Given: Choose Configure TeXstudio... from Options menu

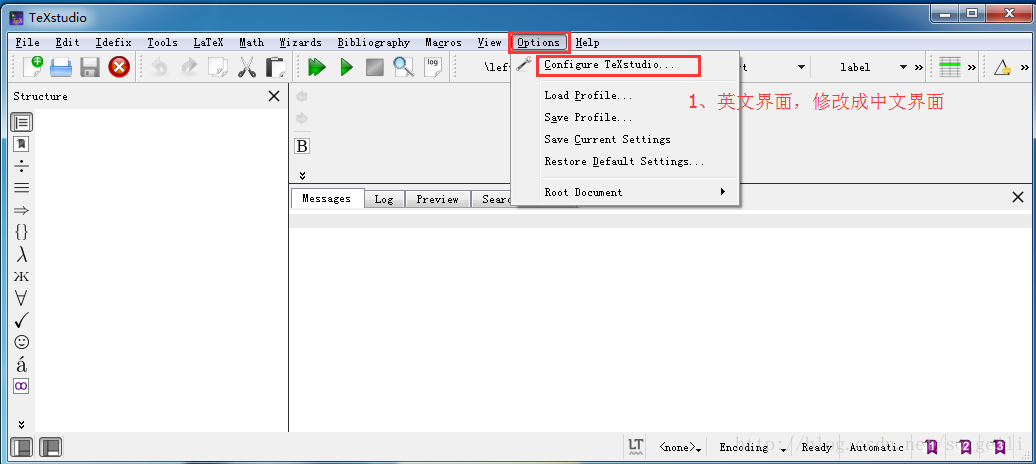Looking at the screenshot, I should pyautogui.click(x=609, y=65).
